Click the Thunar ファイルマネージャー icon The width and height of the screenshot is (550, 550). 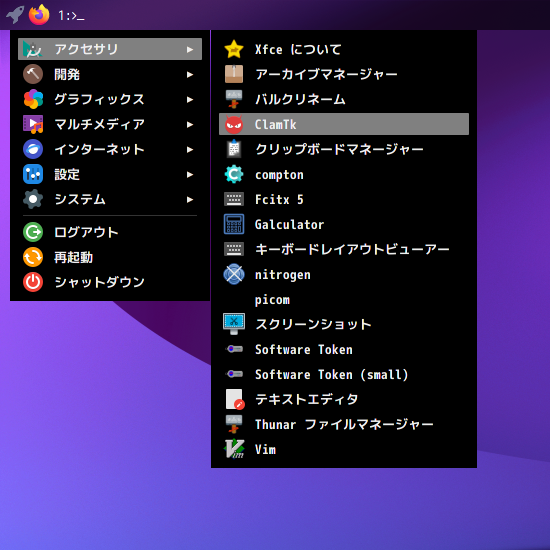pyautogui.click(x=234, y=424)
